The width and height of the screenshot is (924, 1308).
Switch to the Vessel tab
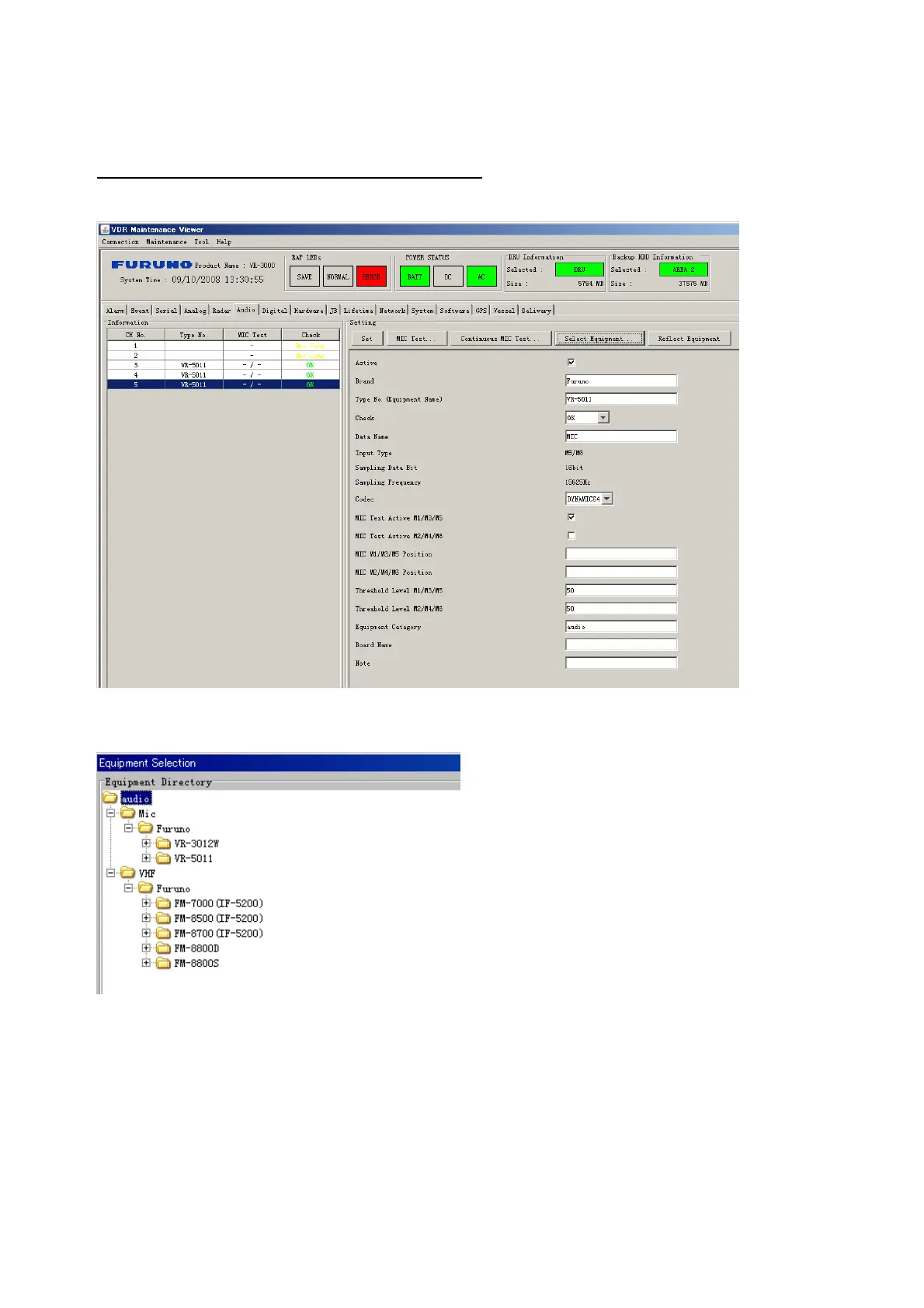[x=504, y=311]
